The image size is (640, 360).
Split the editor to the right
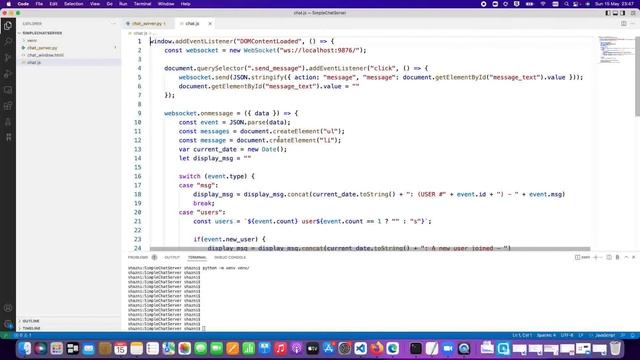(x=624, y=24)
